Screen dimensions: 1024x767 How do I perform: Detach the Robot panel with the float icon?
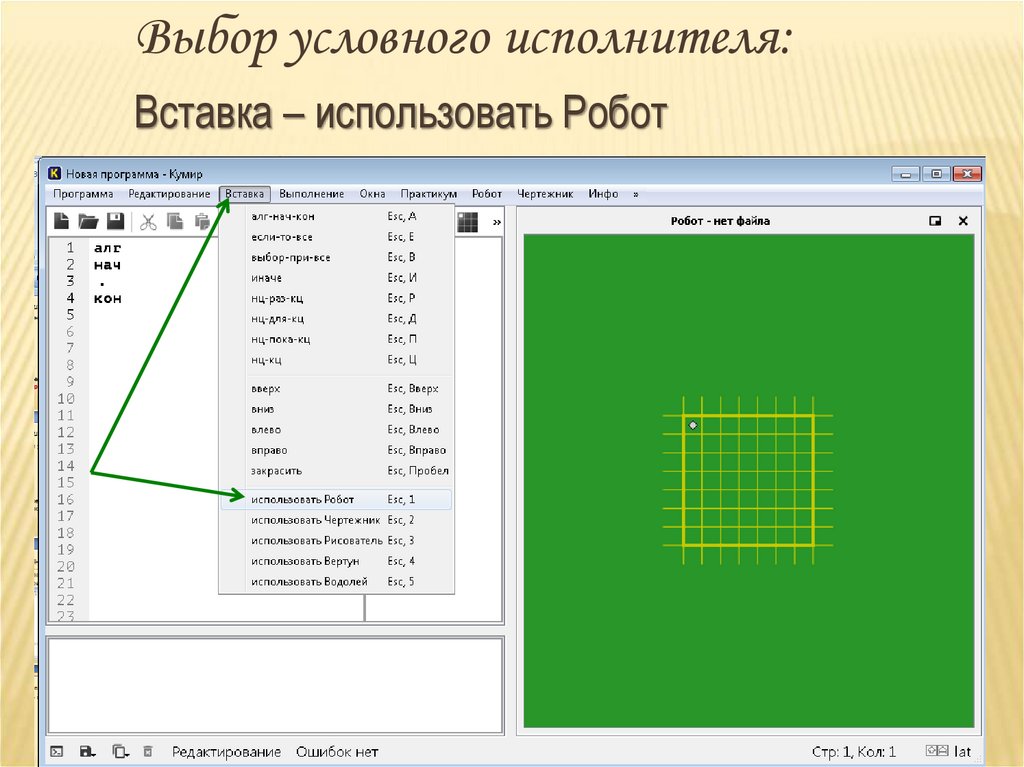(x=935, y=221)
